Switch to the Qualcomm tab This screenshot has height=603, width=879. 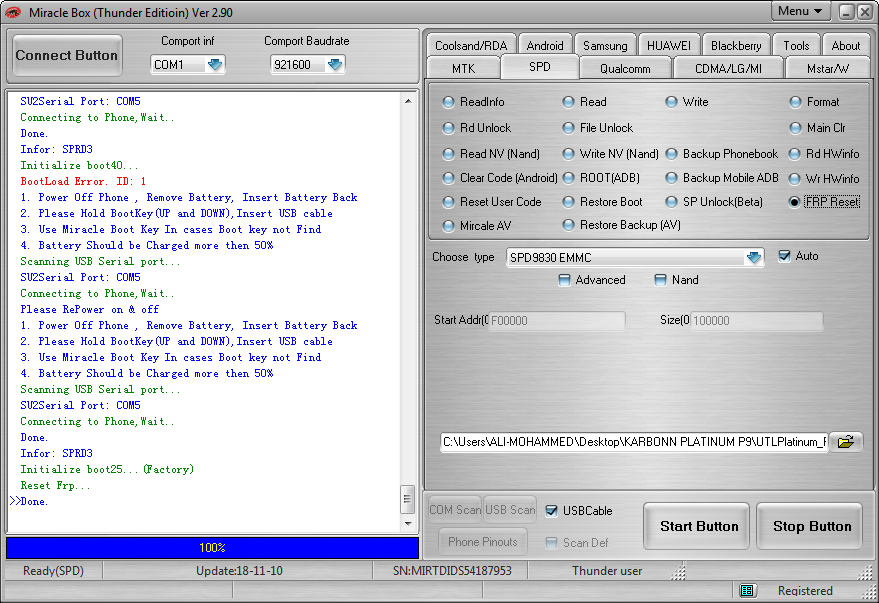pos(625,68)
